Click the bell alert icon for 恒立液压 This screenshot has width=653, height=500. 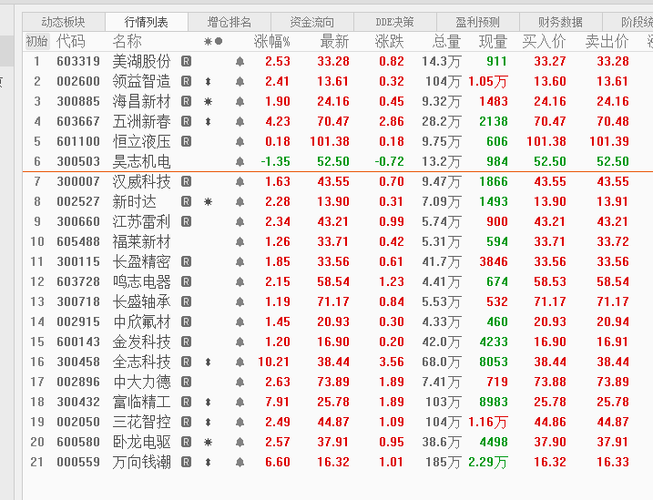(240, 142)
